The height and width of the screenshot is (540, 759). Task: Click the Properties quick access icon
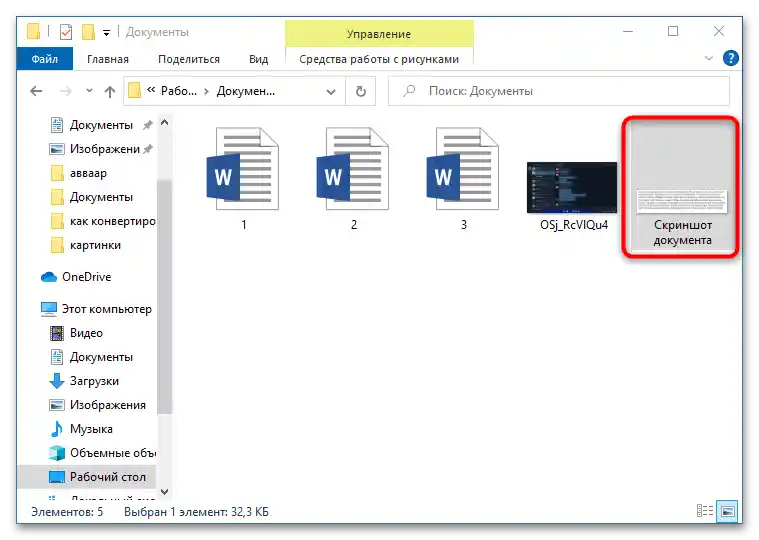point(66,32)
